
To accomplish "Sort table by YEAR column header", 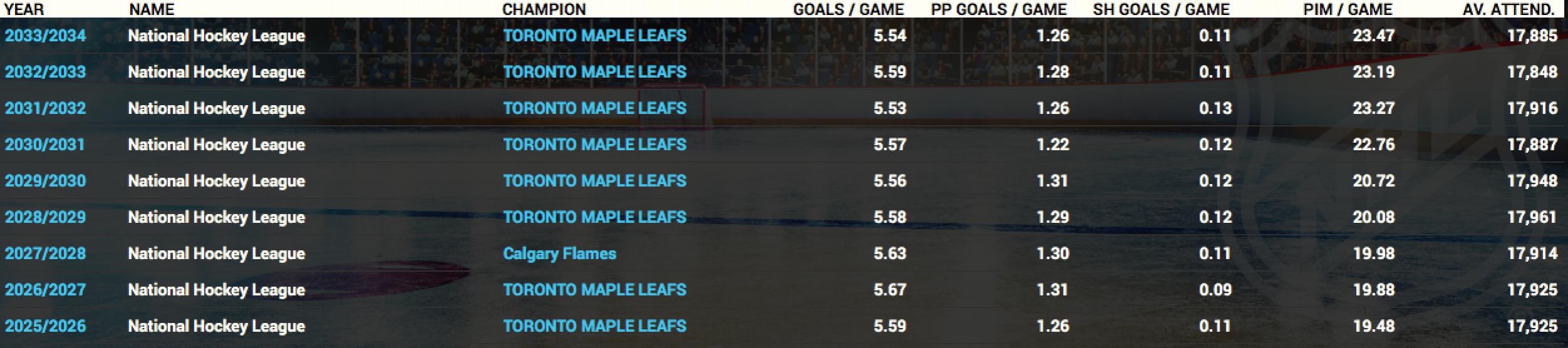I will pos(24,9).
